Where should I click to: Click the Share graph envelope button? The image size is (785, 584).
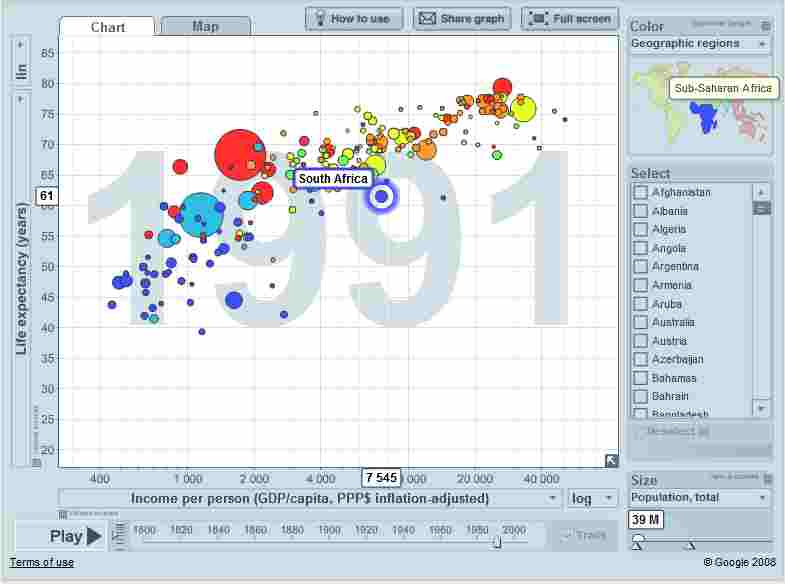pyautogui.click(x=462, y=18)
